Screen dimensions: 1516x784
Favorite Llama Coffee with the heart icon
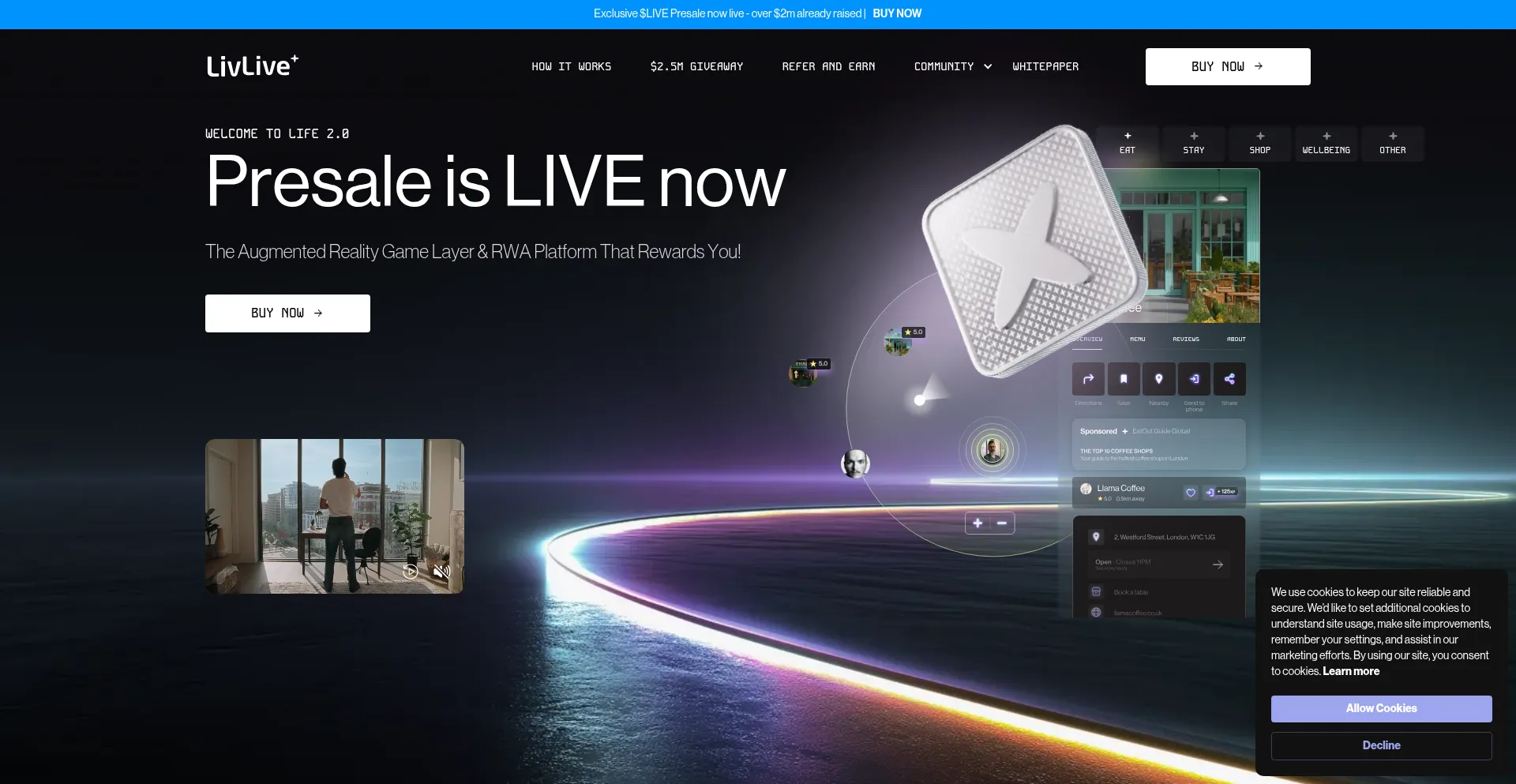tap(1190, 493)
